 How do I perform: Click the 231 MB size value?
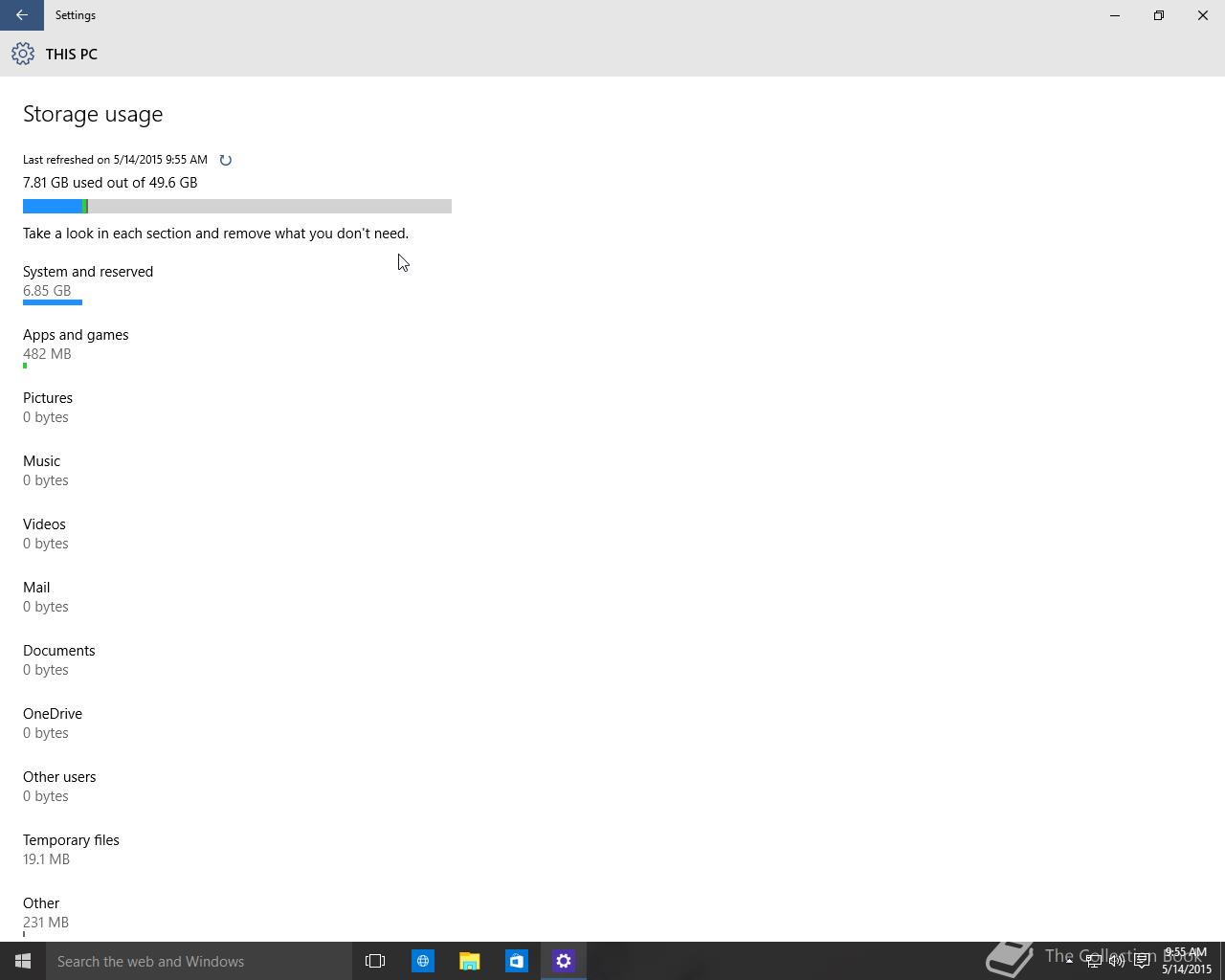tap(46, 923)
